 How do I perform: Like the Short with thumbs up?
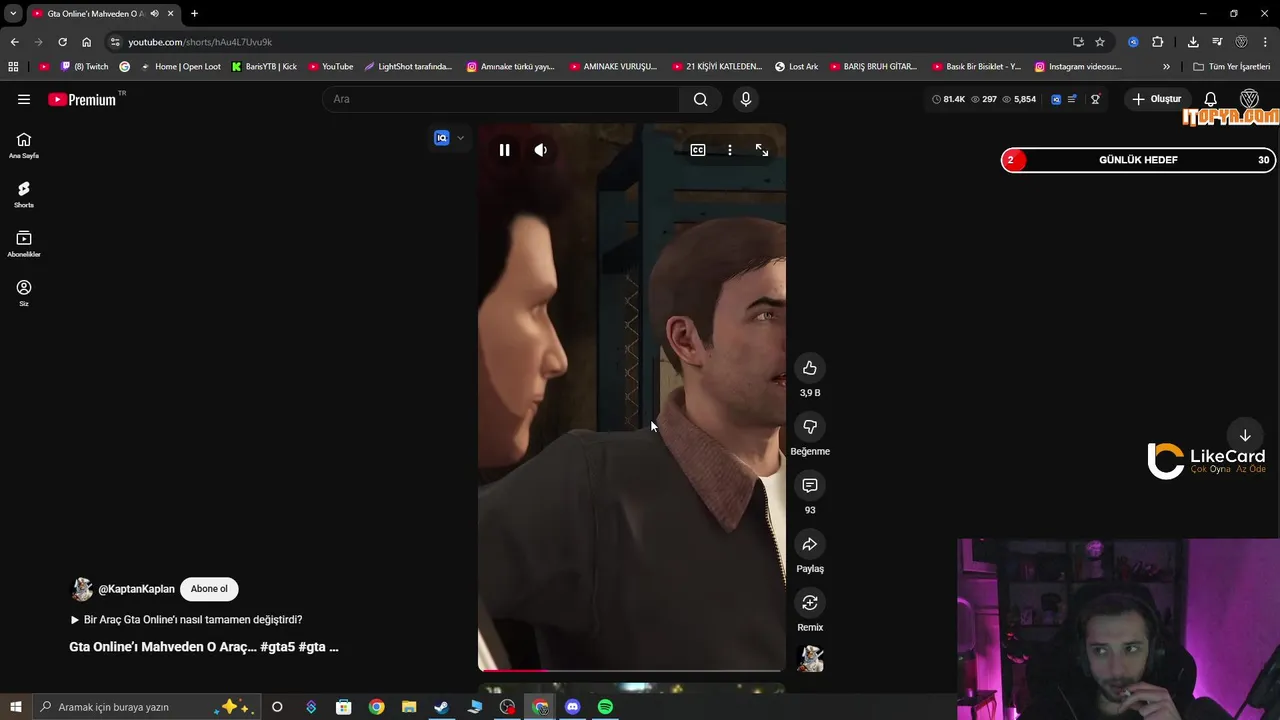click(810, 368)
